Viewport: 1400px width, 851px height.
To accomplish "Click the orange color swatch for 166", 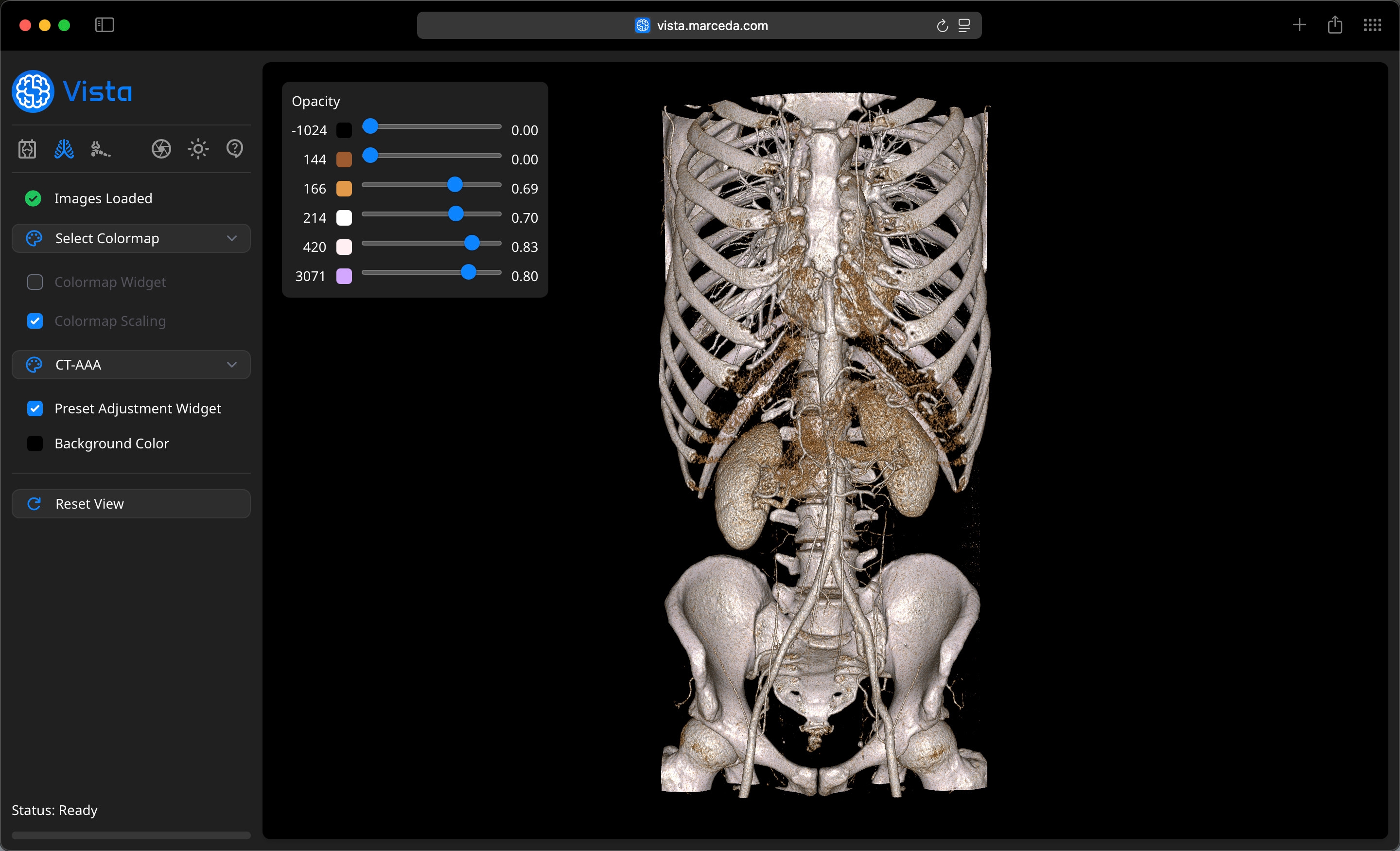I will pyautogui.click(x=344, y=189).
